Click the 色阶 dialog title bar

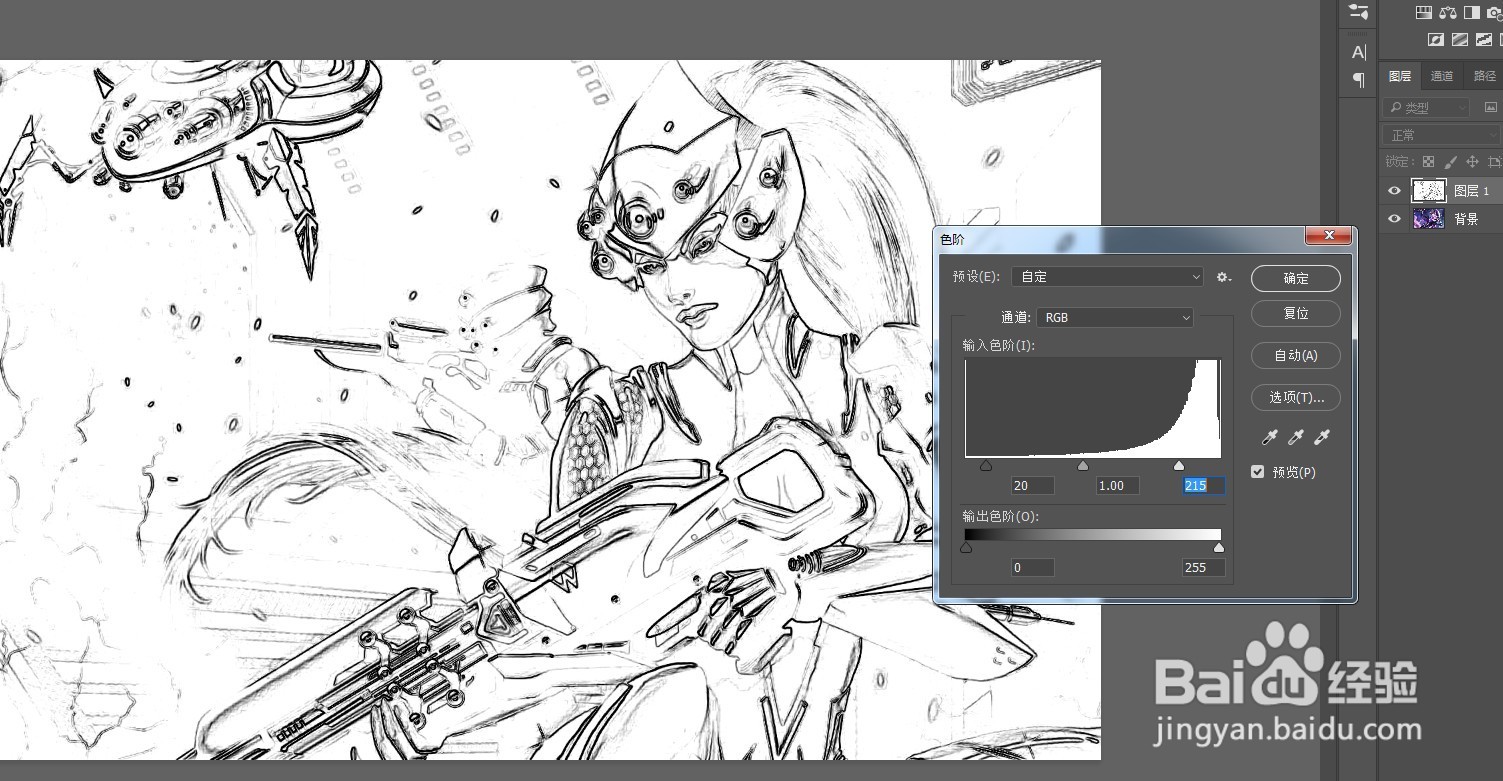[x=1120, y=238]
